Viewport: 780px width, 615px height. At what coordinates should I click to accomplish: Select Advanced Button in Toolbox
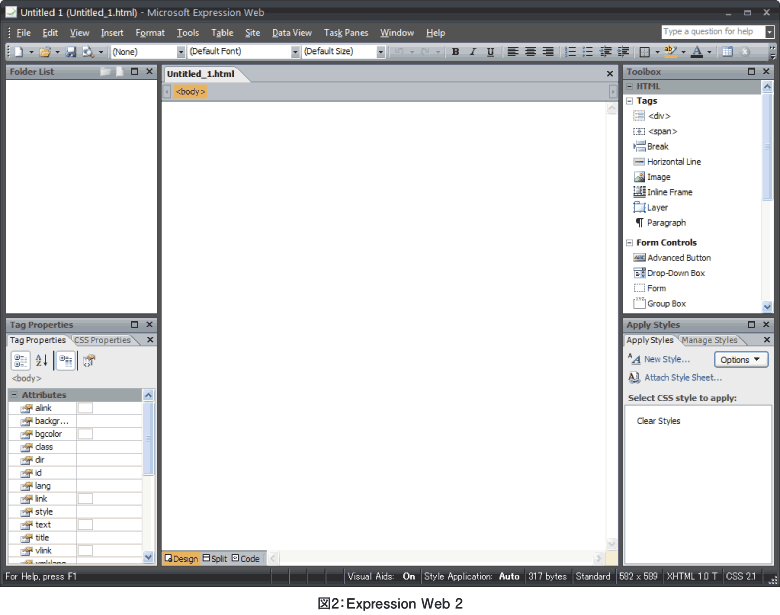click(x=672, y=258)
